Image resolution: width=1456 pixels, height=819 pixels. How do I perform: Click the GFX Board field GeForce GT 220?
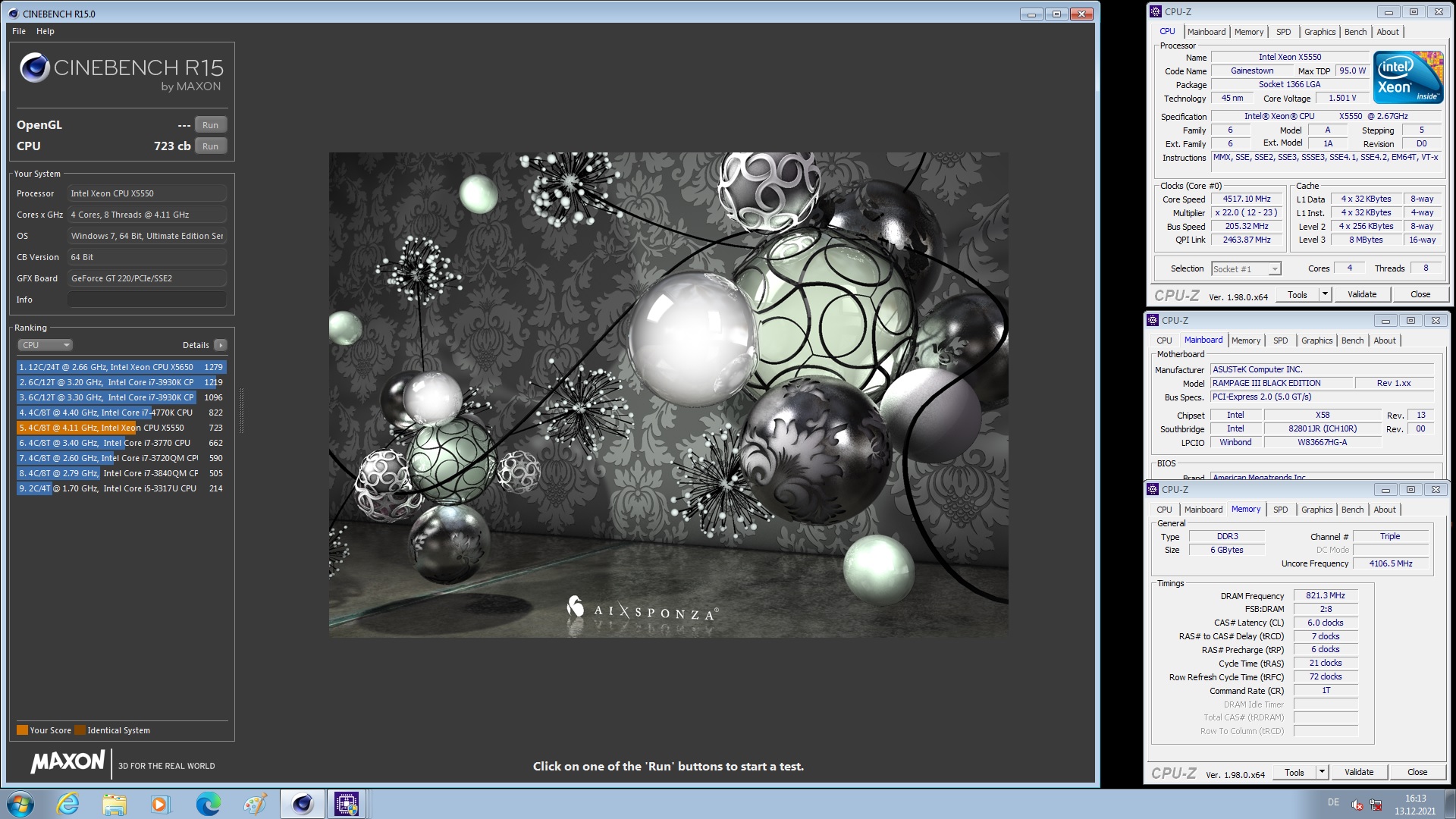[147, 278]
